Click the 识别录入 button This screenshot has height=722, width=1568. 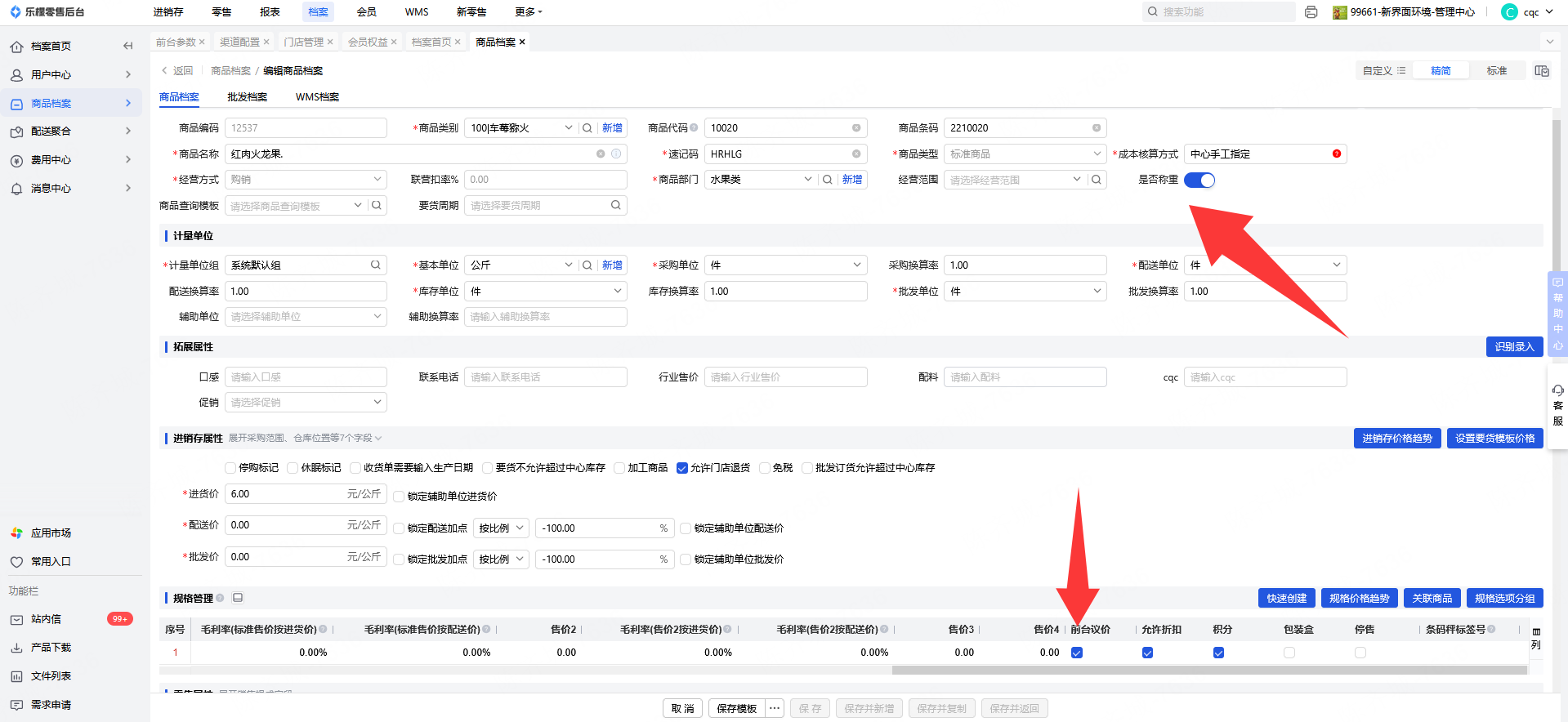pos(1515,347)
